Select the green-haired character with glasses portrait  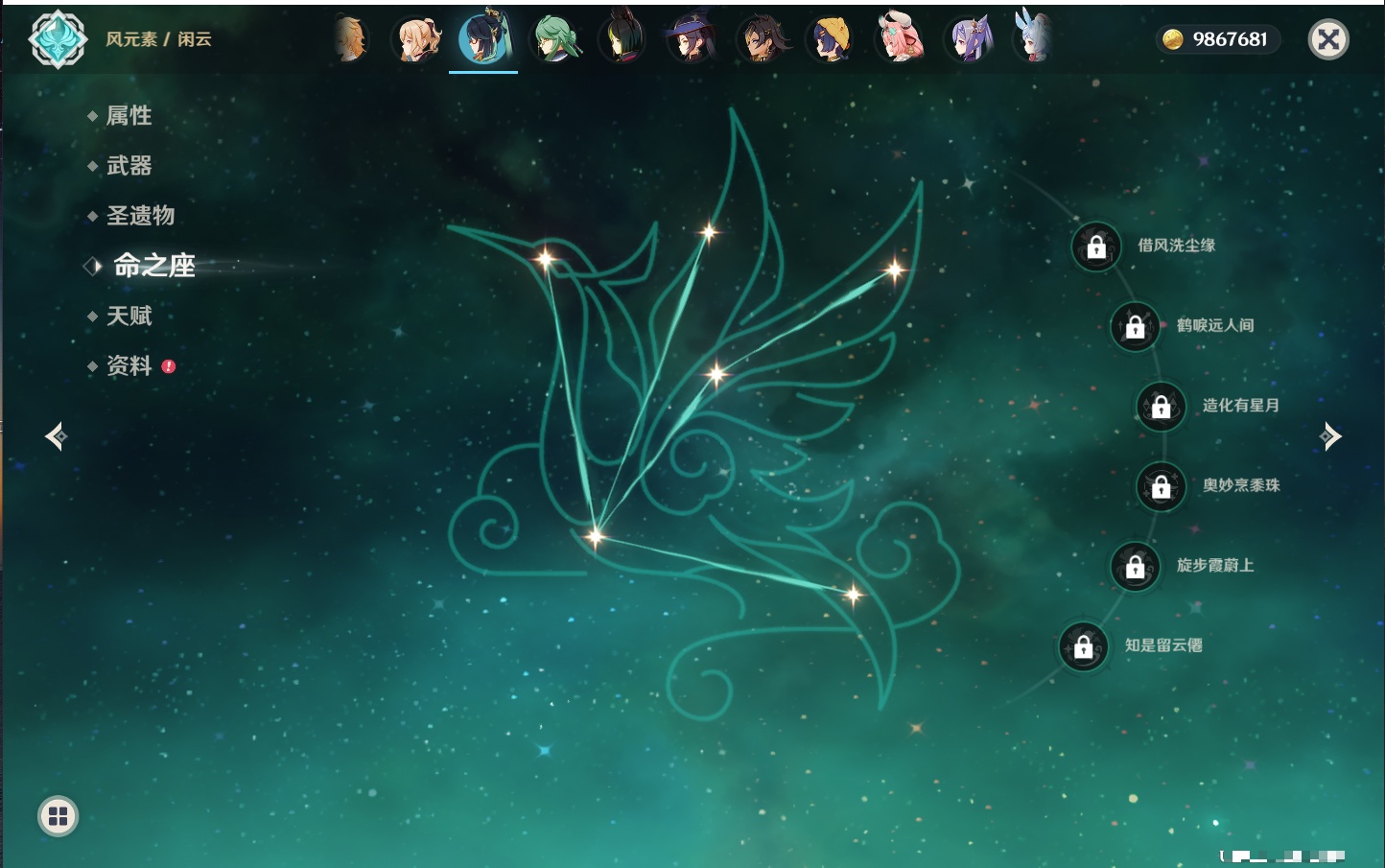555,39
